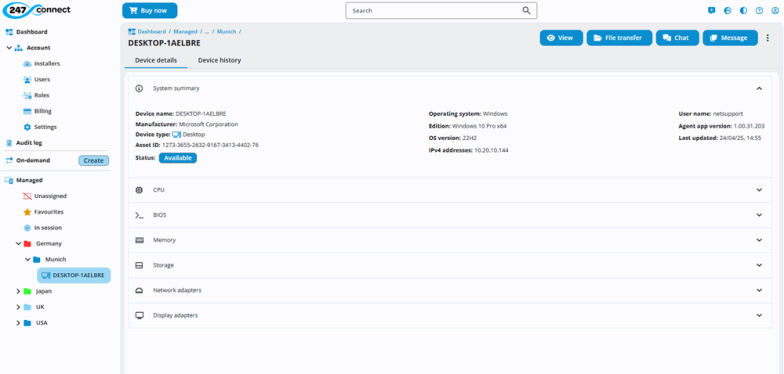784x374 pixels.
Task: Click the IPv4 address 10.20.10.144
Action: pos(491,150)
